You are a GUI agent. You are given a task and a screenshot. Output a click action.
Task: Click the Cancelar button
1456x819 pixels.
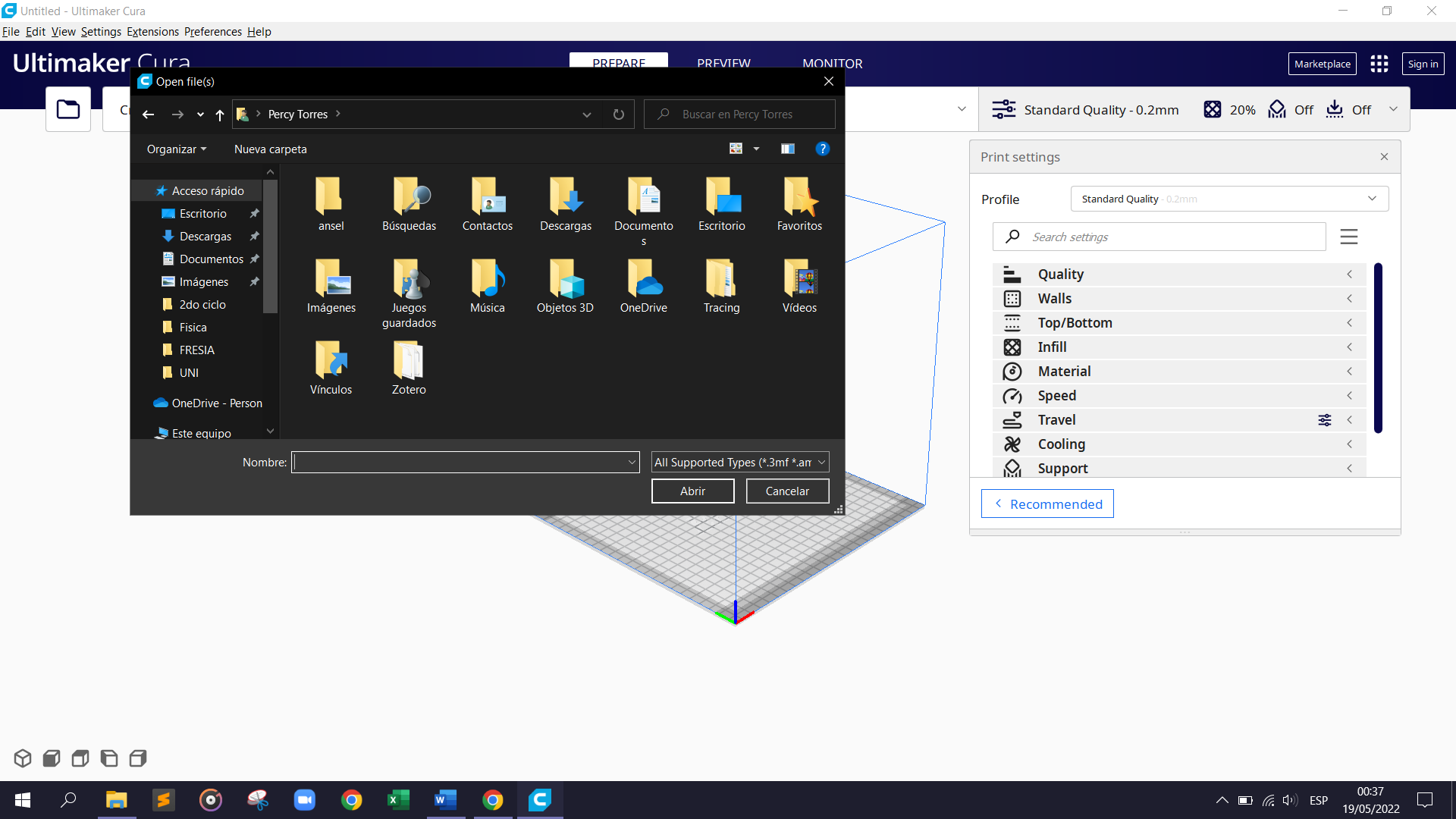[x=786, y=491]
